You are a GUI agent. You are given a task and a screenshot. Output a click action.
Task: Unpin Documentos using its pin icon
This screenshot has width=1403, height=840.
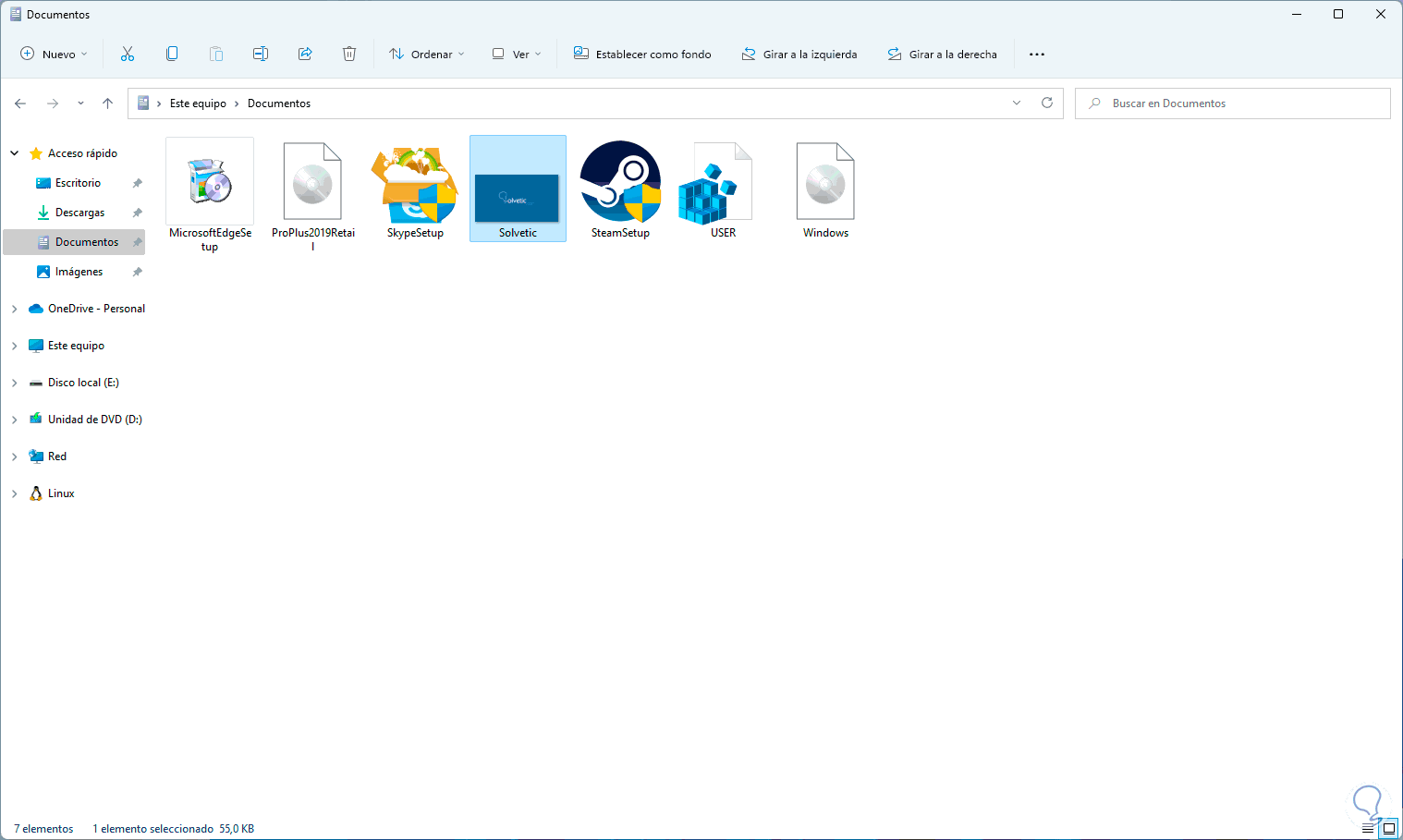coord(138,242)
